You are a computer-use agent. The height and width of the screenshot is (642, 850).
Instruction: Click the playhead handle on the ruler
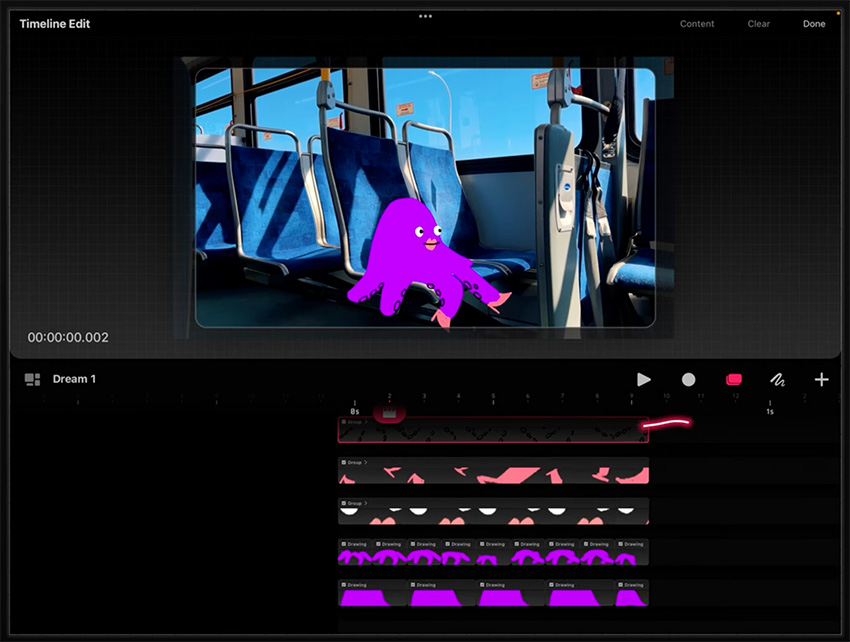pyautogui.click(x=389, y=413)
